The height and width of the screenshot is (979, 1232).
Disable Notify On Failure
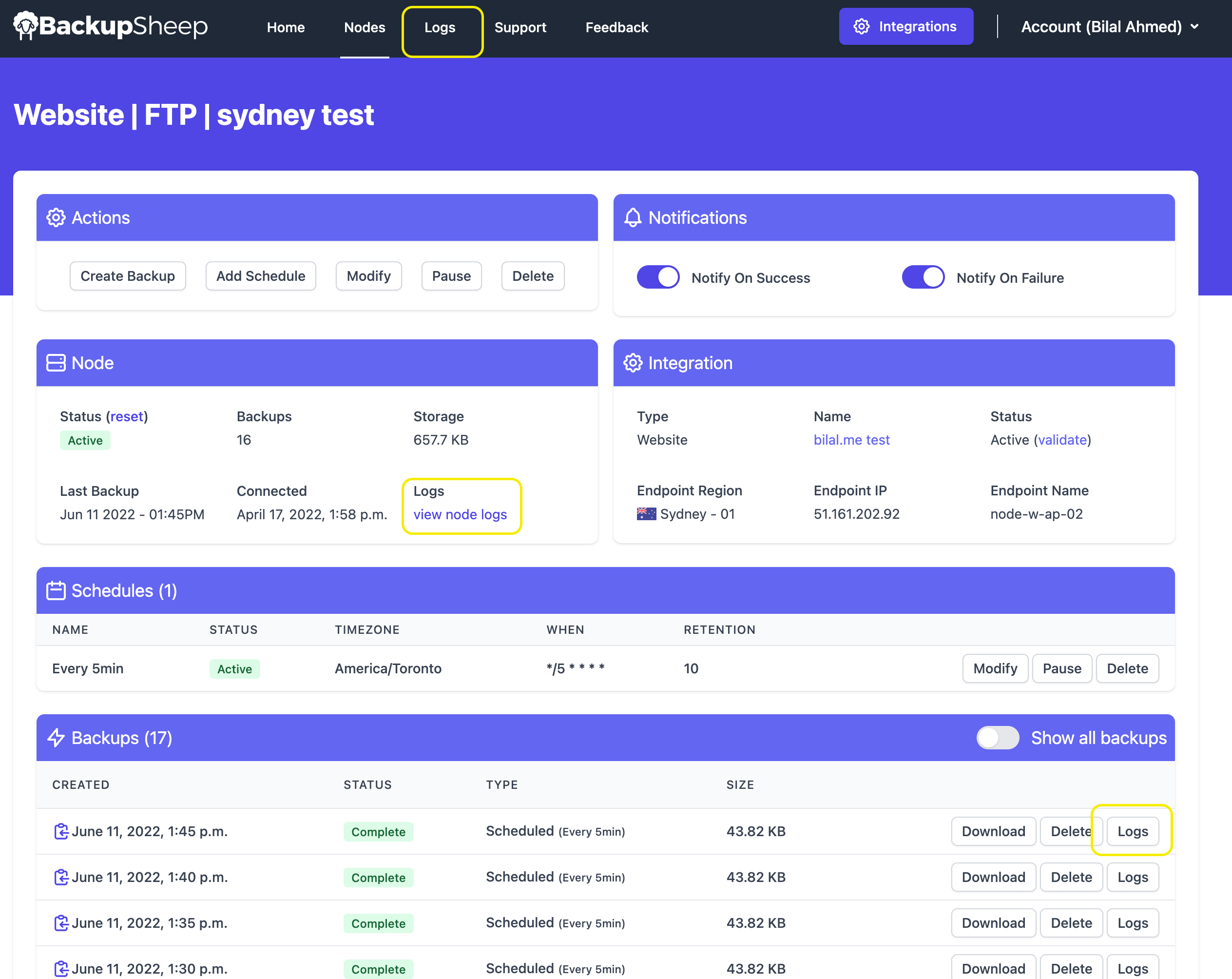pos(923,276)
